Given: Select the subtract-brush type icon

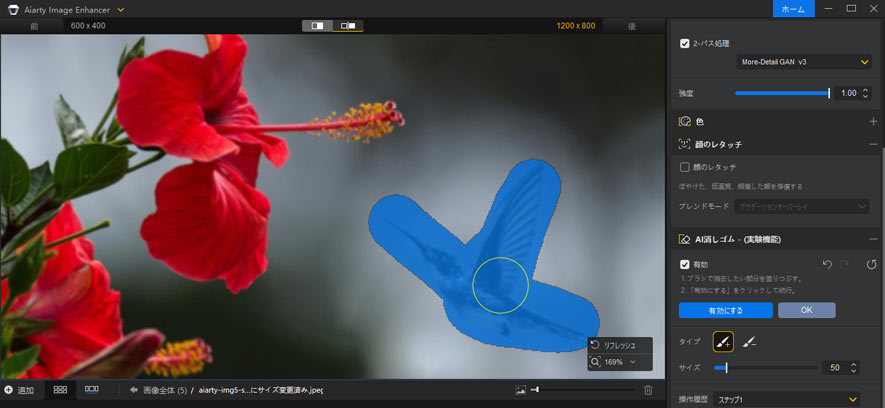Looking at the screenshot, I should (749, 341).
